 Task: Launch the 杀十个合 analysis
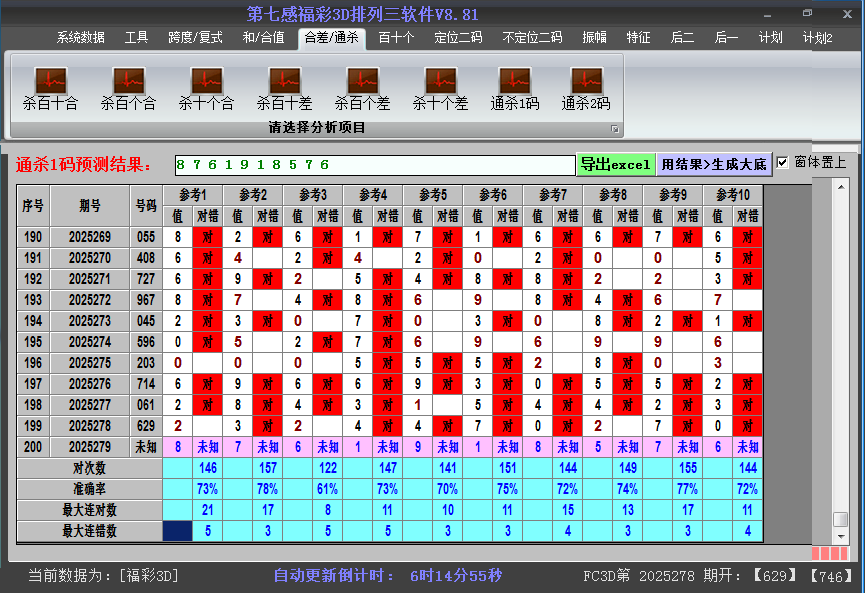tap(206, 88)
